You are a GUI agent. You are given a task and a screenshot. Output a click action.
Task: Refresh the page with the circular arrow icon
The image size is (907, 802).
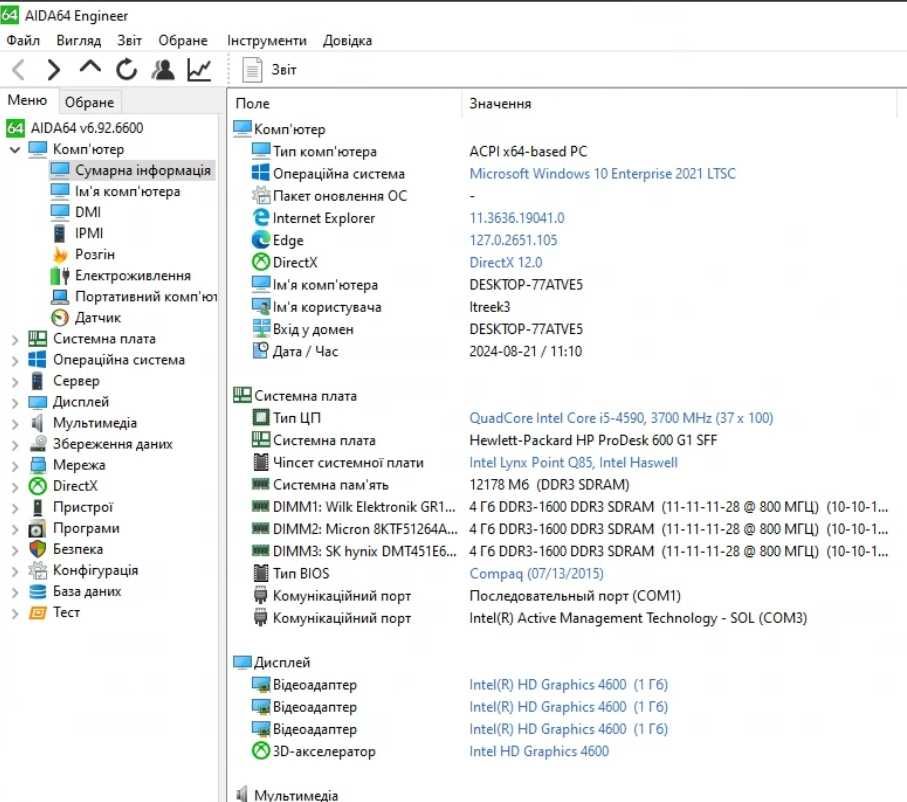coord(126,69)
